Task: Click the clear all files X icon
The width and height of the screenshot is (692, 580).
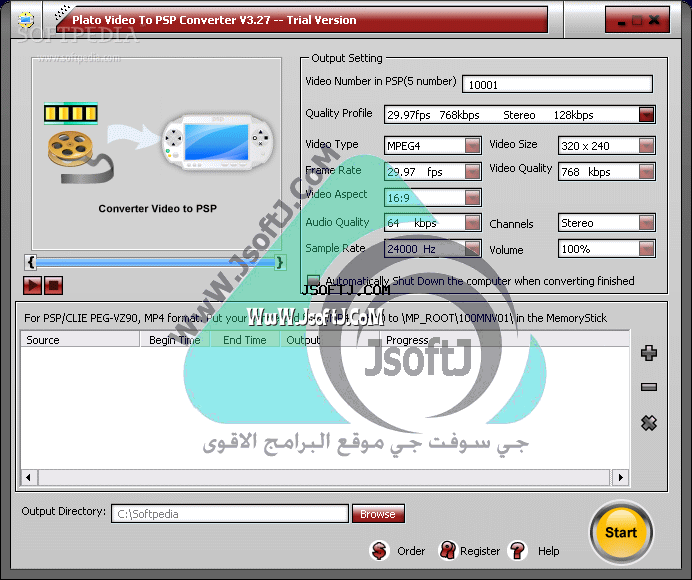Action: click(x=648, y=423)
